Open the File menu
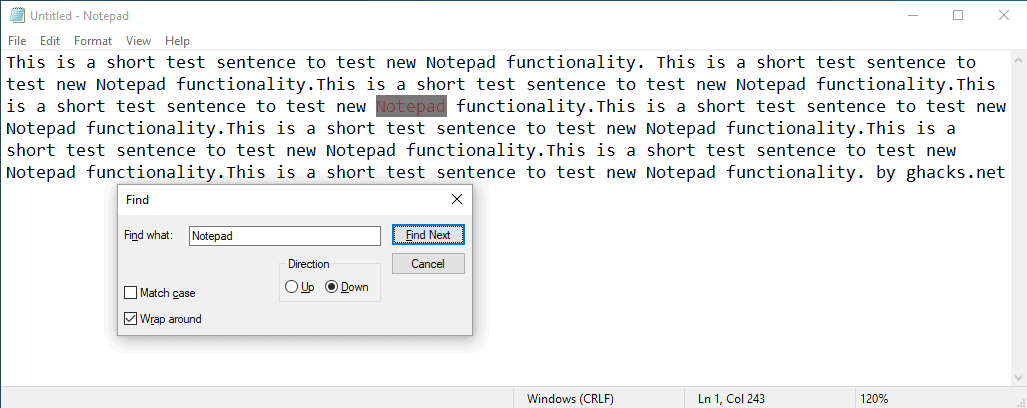The image size is (1027, 408). (x=17, y=41)
